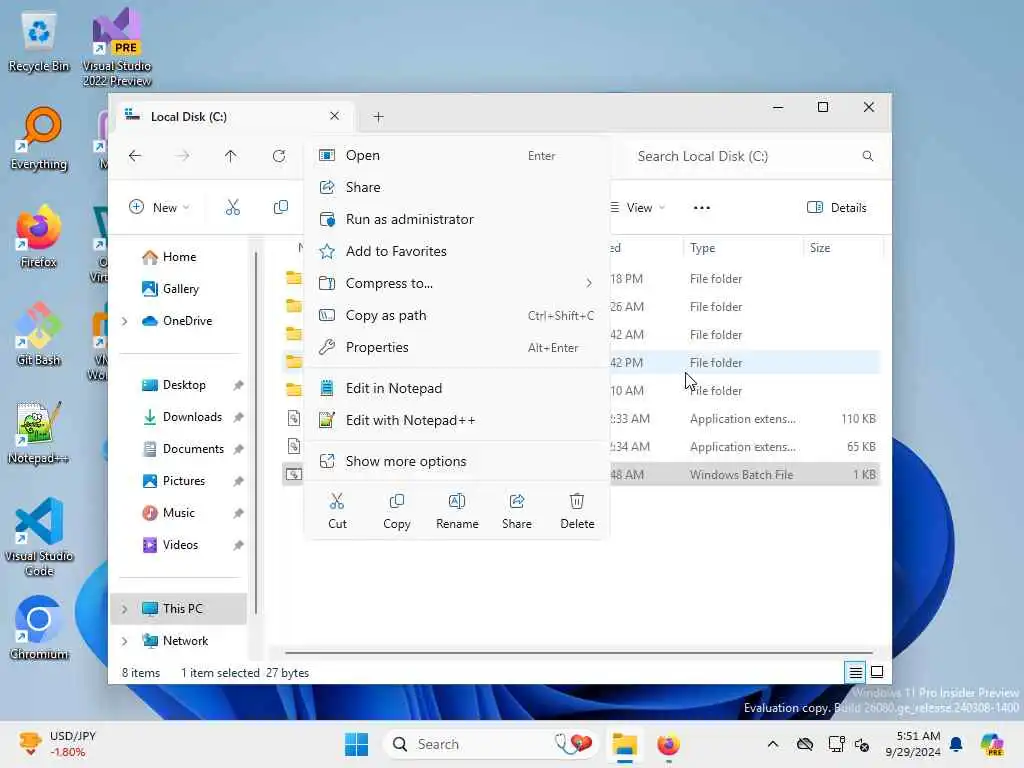Image resolution: width=1024 pixels, height=768 pixels.
Task: Open Git Bash desktop shortcut
Action: click(x=39, y=334)
